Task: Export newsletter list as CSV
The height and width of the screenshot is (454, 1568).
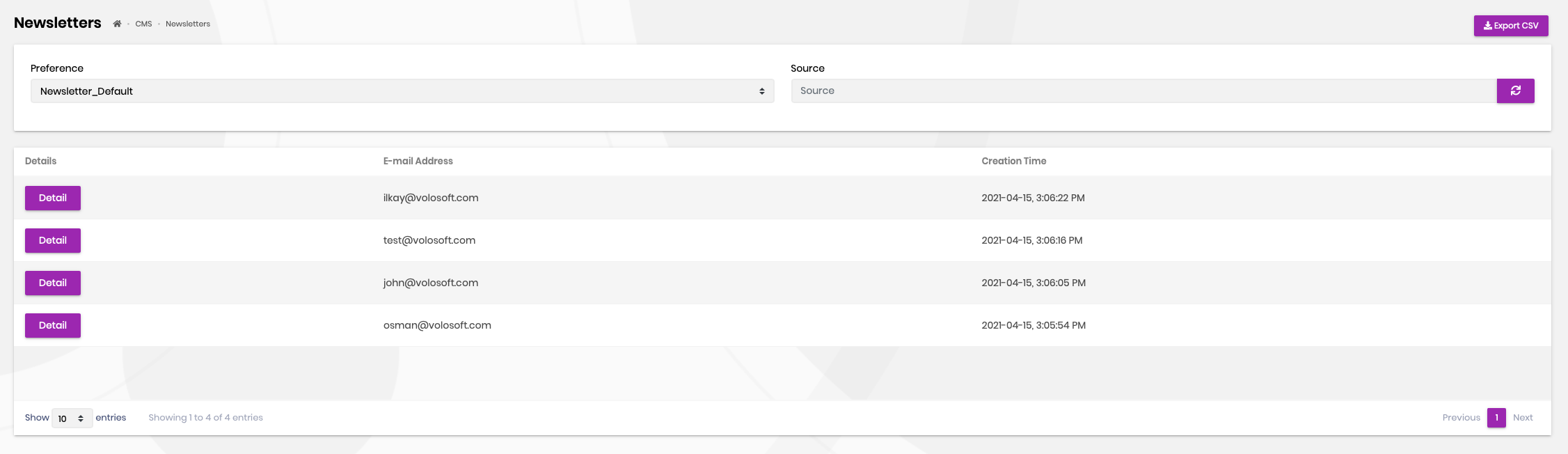Action: (1511, 26)
